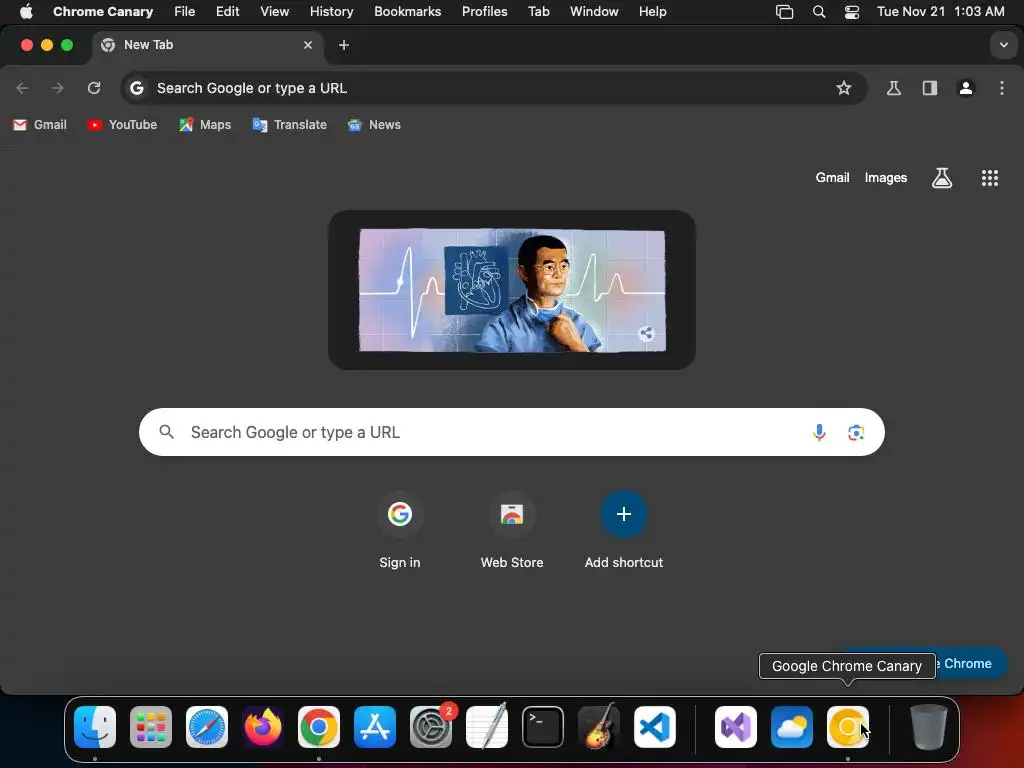Open App Store from the dock
This screenshot has height=768, width=1024.
(375, 727)
